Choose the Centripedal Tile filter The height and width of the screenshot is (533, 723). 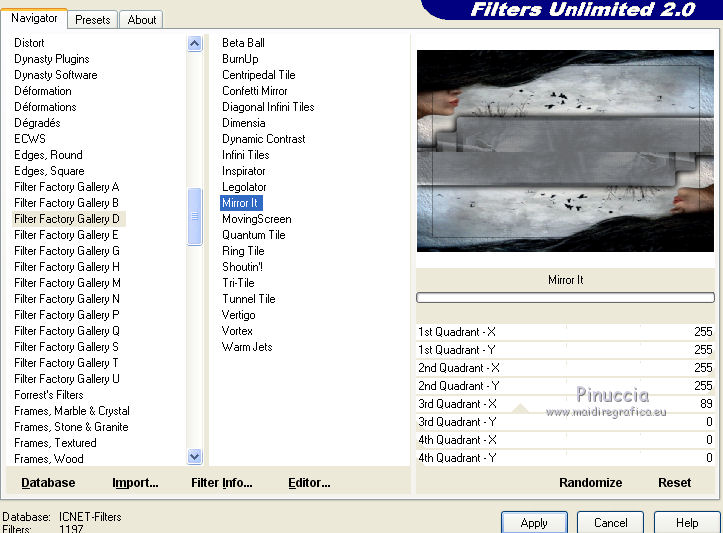pos(259,75)
